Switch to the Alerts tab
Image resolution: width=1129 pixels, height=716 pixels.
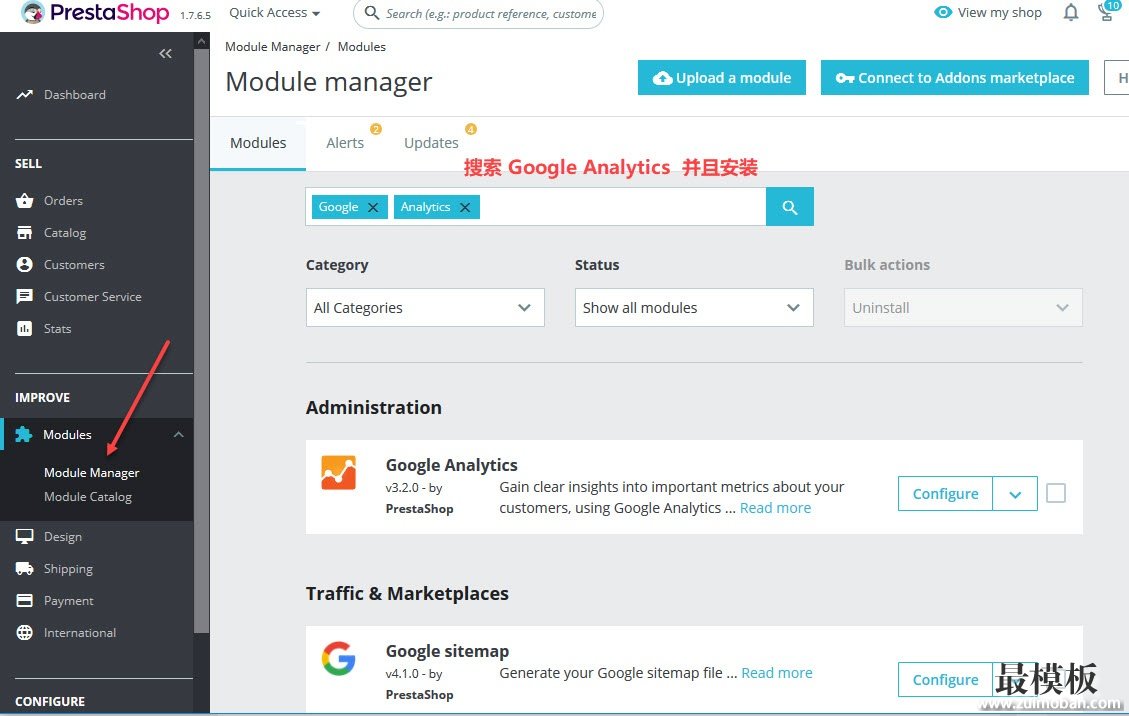coord(345,143)
